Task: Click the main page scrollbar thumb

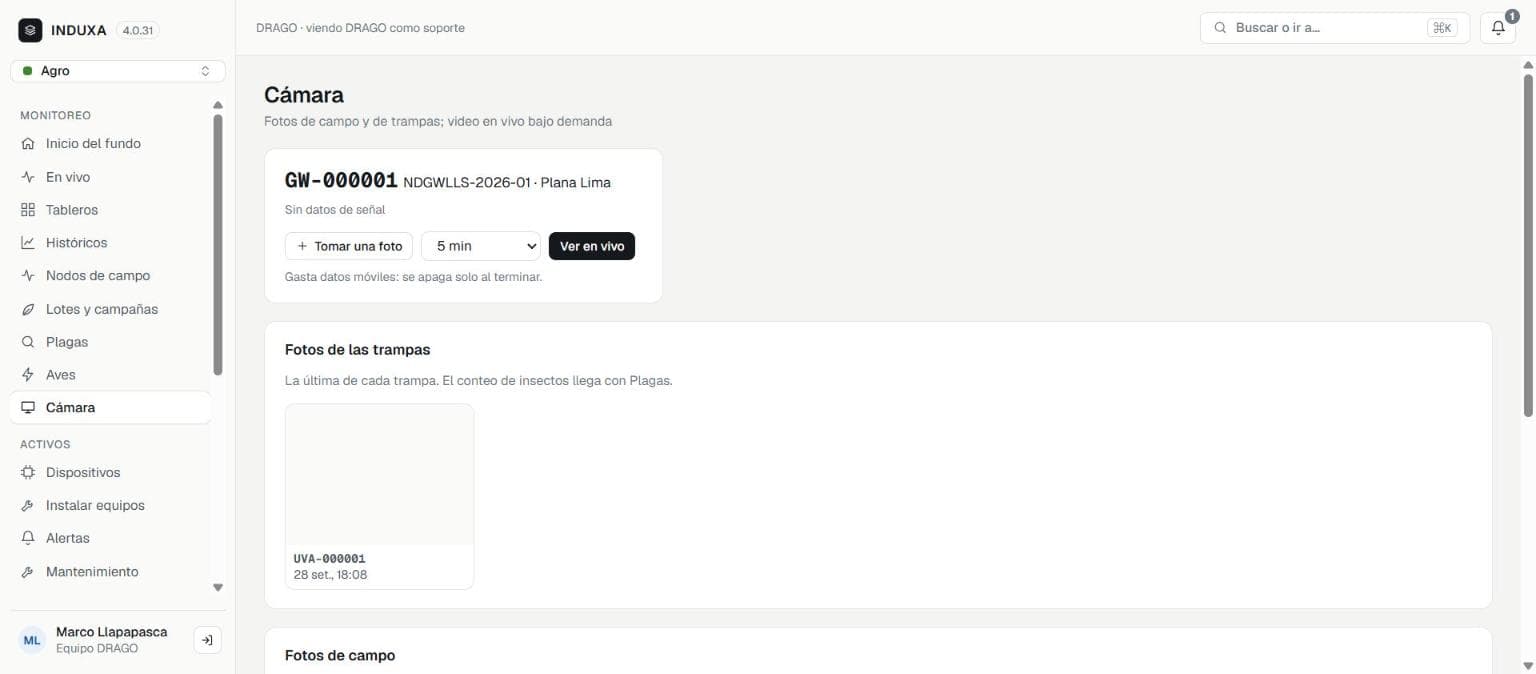Action: coord(1528,244)
